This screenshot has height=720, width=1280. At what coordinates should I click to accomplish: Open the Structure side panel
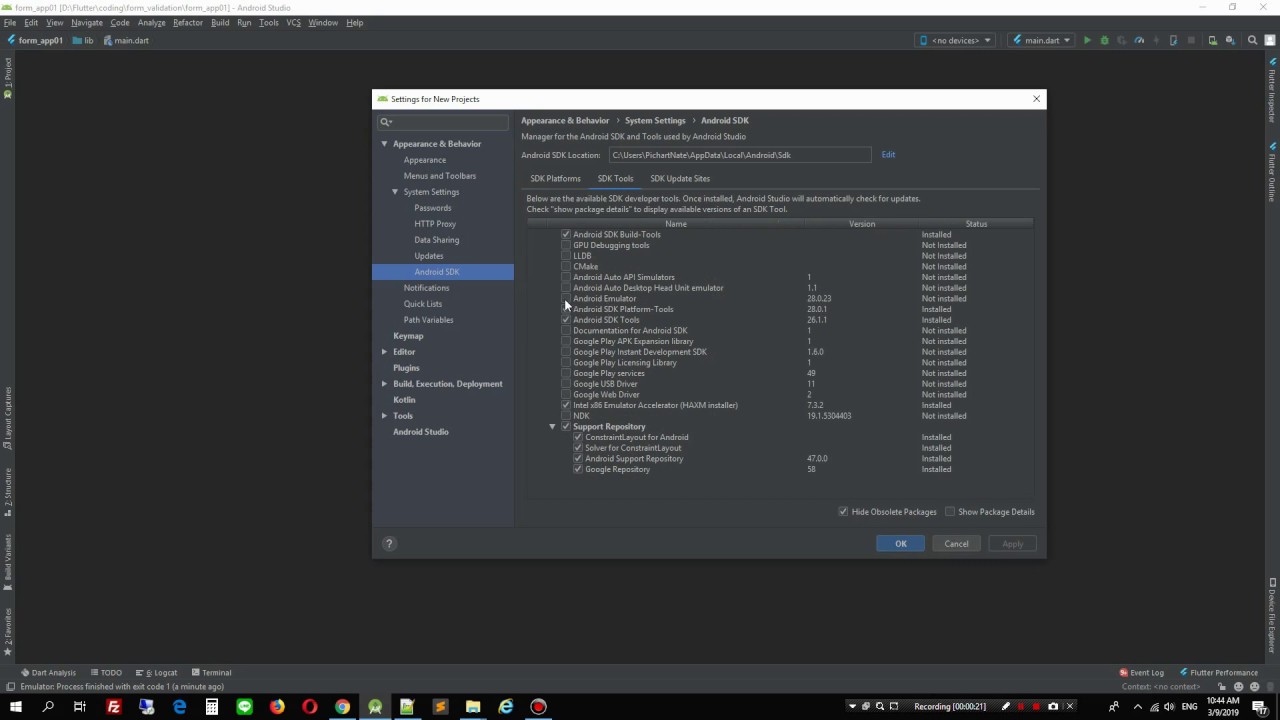[8, 491]
